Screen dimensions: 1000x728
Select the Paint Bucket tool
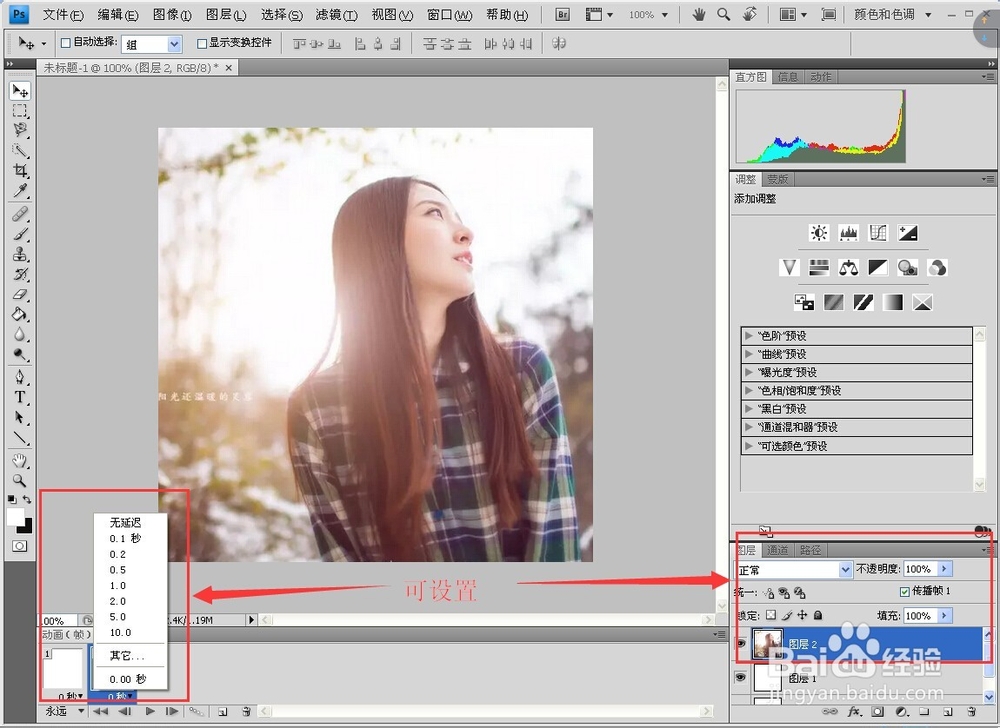20,314
